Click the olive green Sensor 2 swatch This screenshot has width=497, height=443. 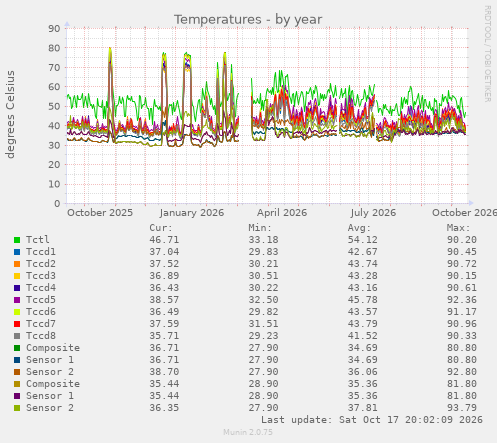(x=17, y=408)
